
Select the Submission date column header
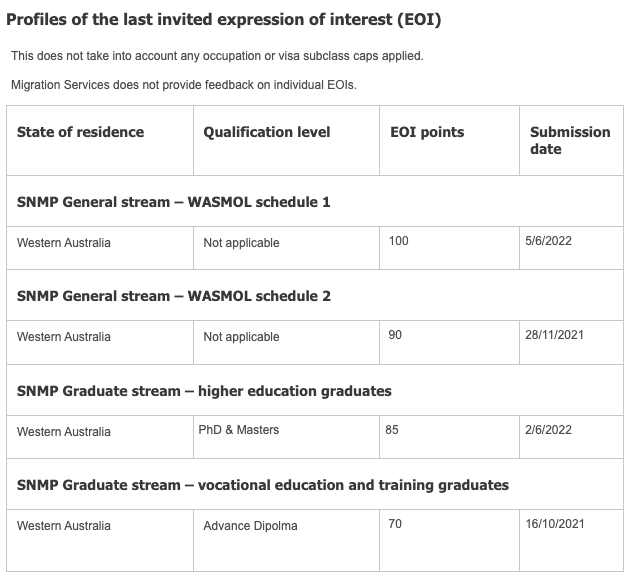point(570,141)
